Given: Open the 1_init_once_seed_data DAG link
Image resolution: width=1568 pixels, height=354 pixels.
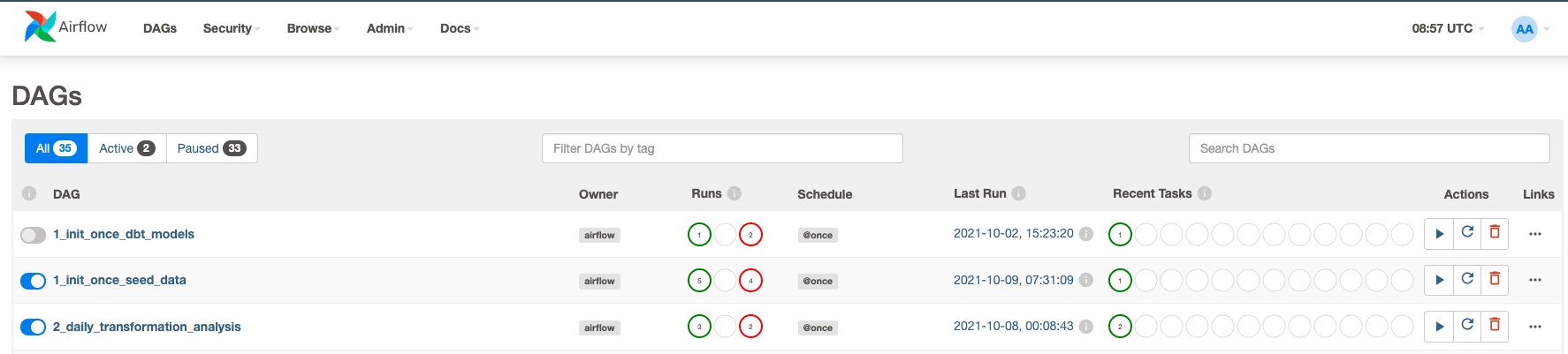Looking at the screenshot, I should 119,280.
